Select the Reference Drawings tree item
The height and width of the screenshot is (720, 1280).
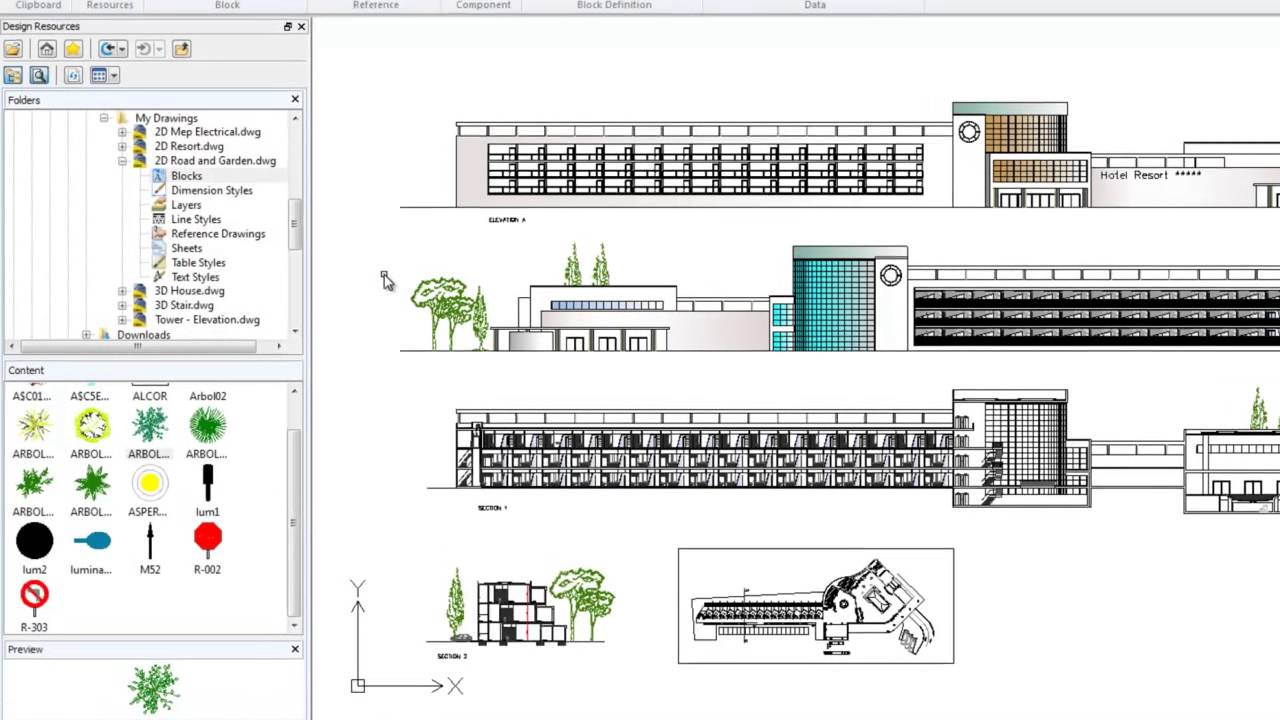218,234
